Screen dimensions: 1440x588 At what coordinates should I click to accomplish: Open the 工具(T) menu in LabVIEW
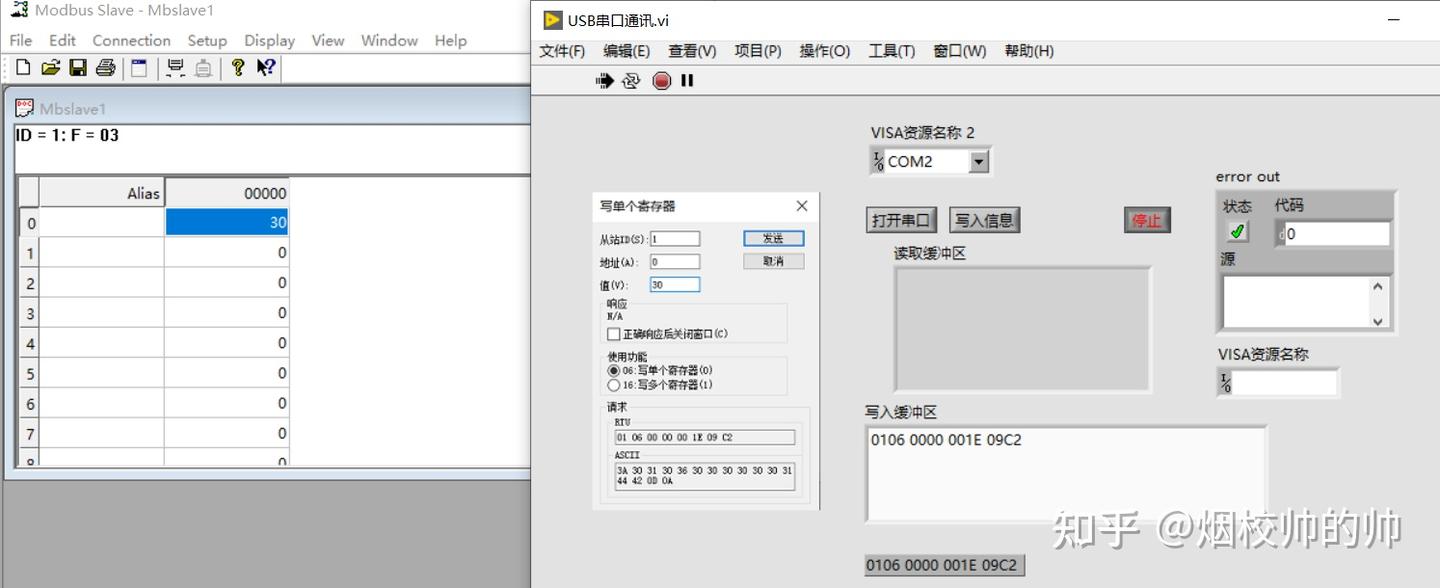click(x=890, y=51)
